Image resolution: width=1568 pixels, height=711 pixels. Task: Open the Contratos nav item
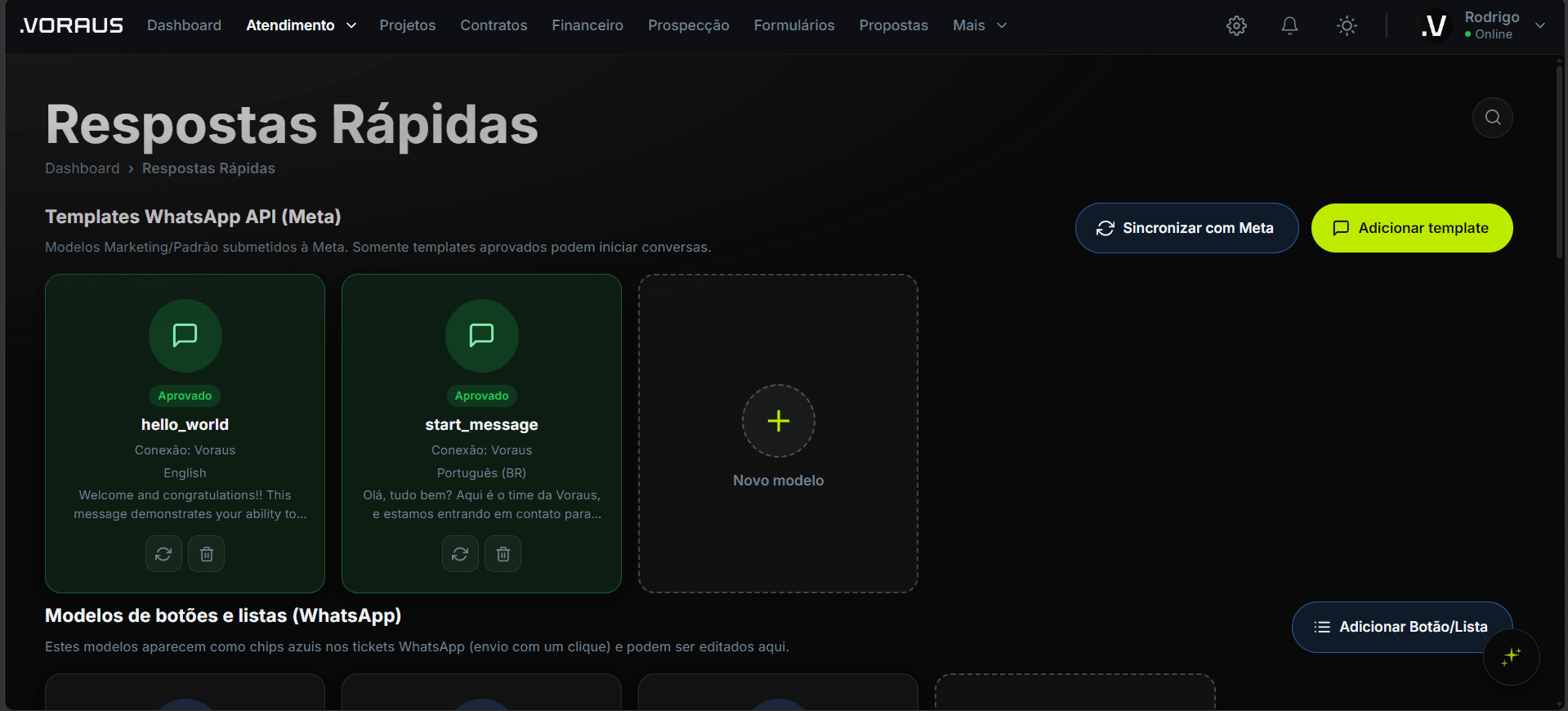point(494,25)
